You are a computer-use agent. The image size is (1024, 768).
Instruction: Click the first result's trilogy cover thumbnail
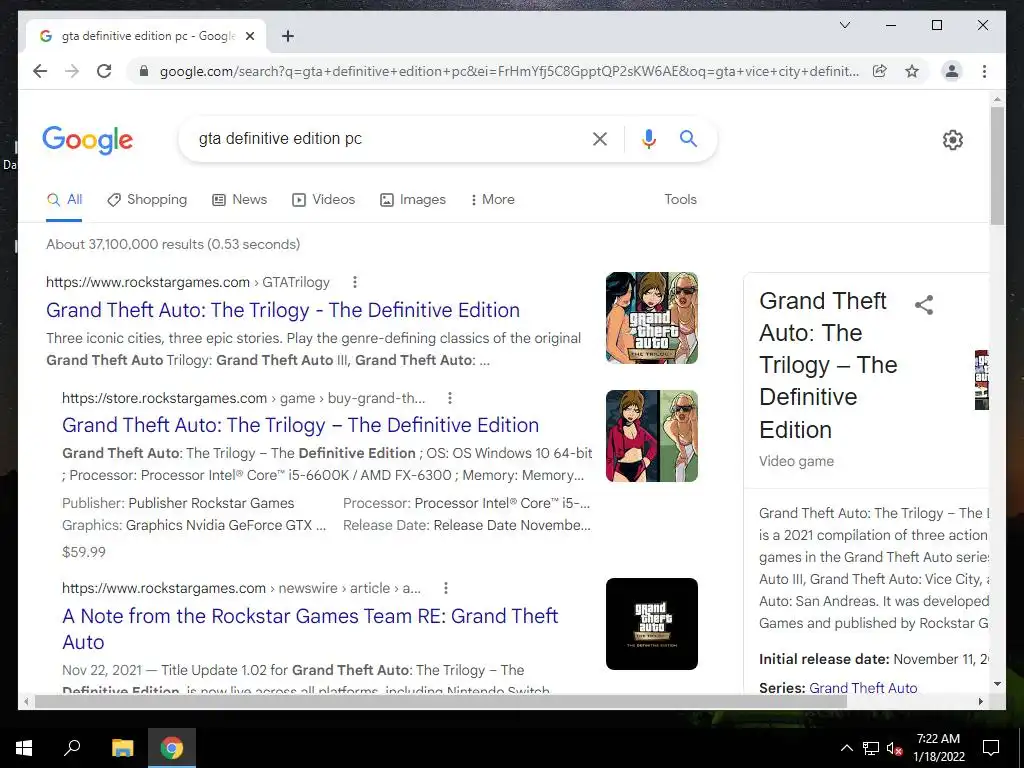pyautogui.click(x=652, y=317)
